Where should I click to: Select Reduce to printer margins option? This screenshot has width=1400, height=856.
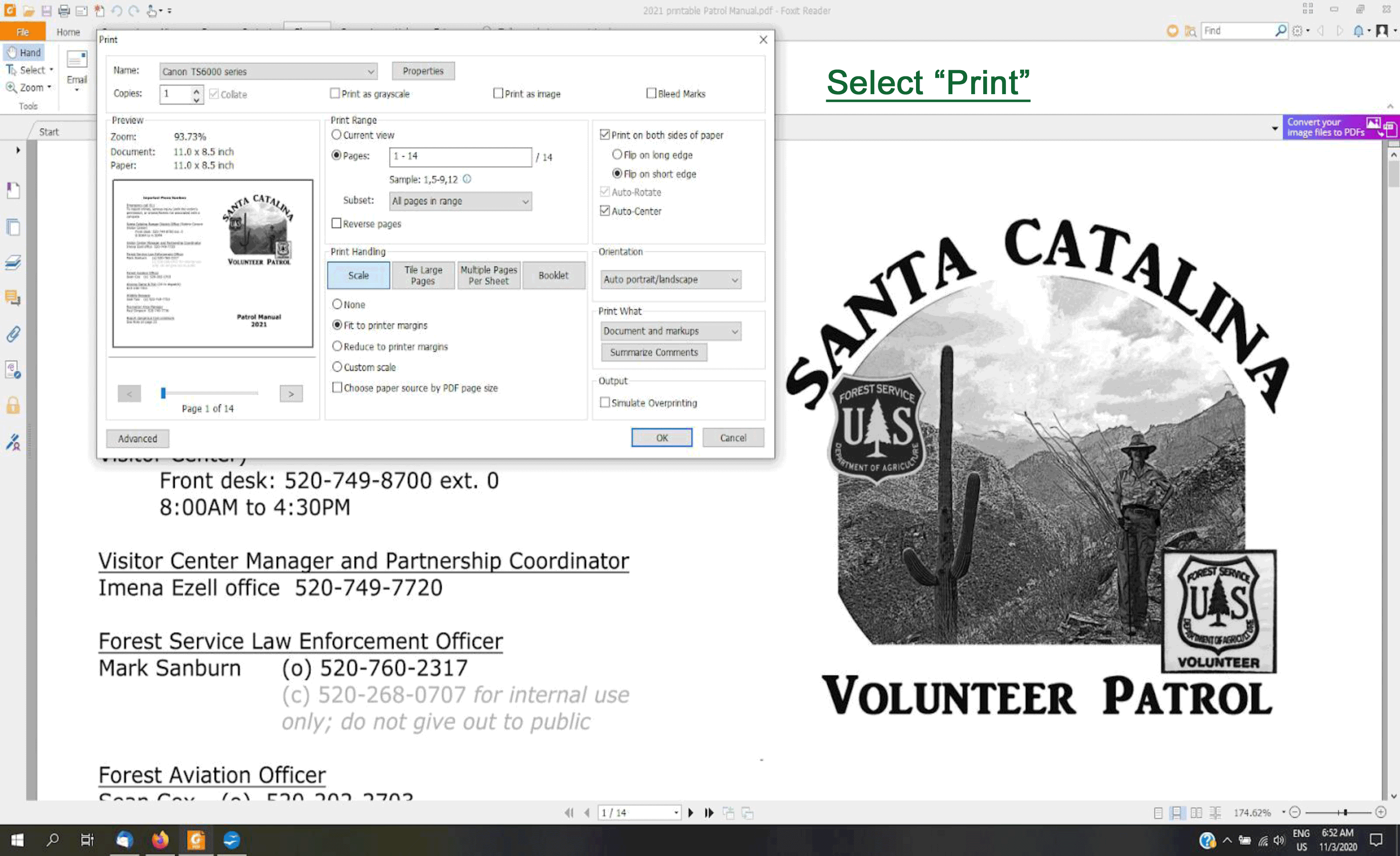click(x=337, y=346)
